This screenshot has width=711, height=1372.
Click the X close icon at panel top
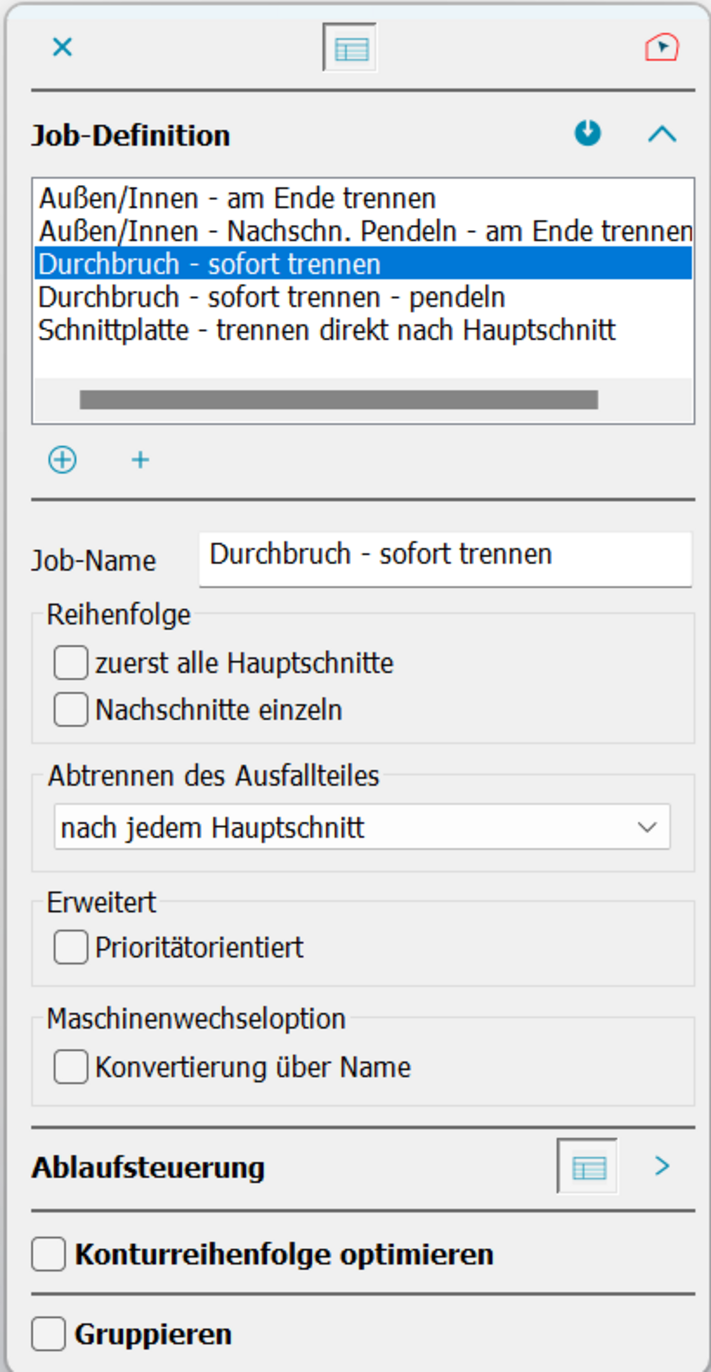pos(62,47)
